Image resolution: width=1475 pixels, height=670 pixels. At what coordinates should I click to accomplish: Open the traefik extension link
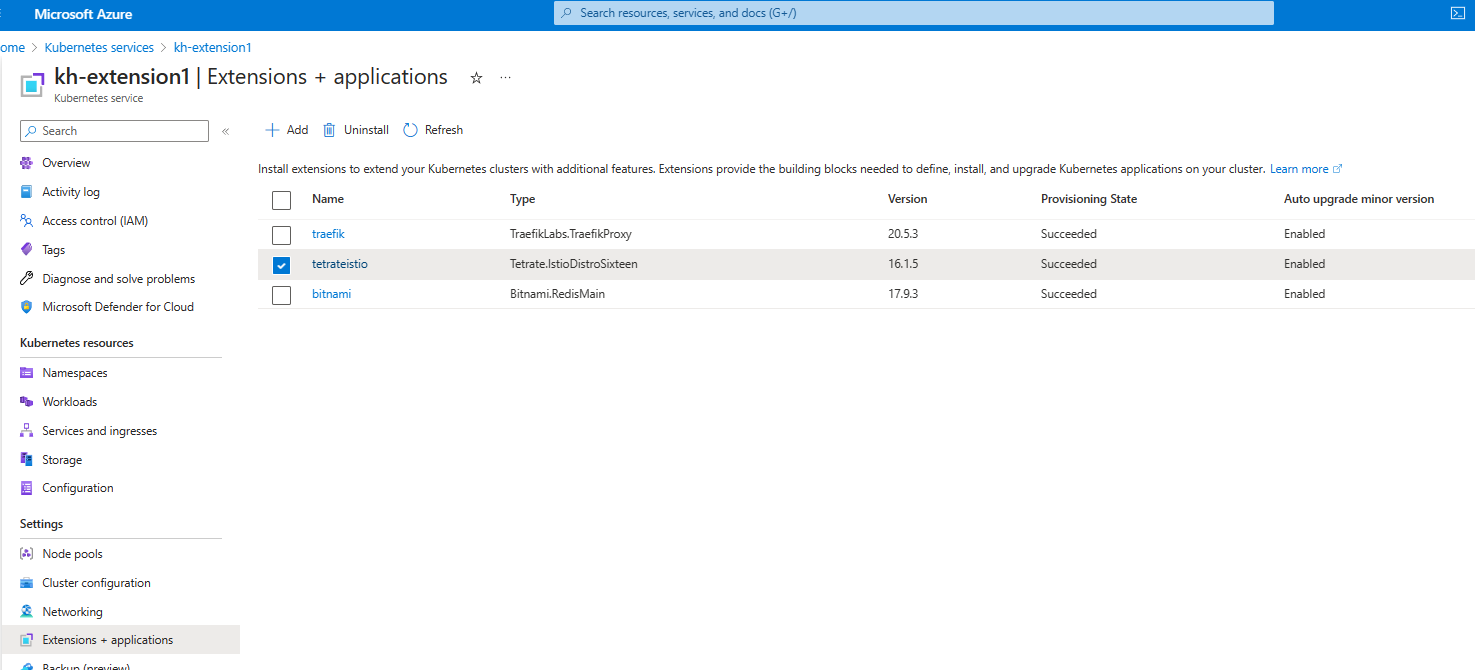(x=328, y=234)
